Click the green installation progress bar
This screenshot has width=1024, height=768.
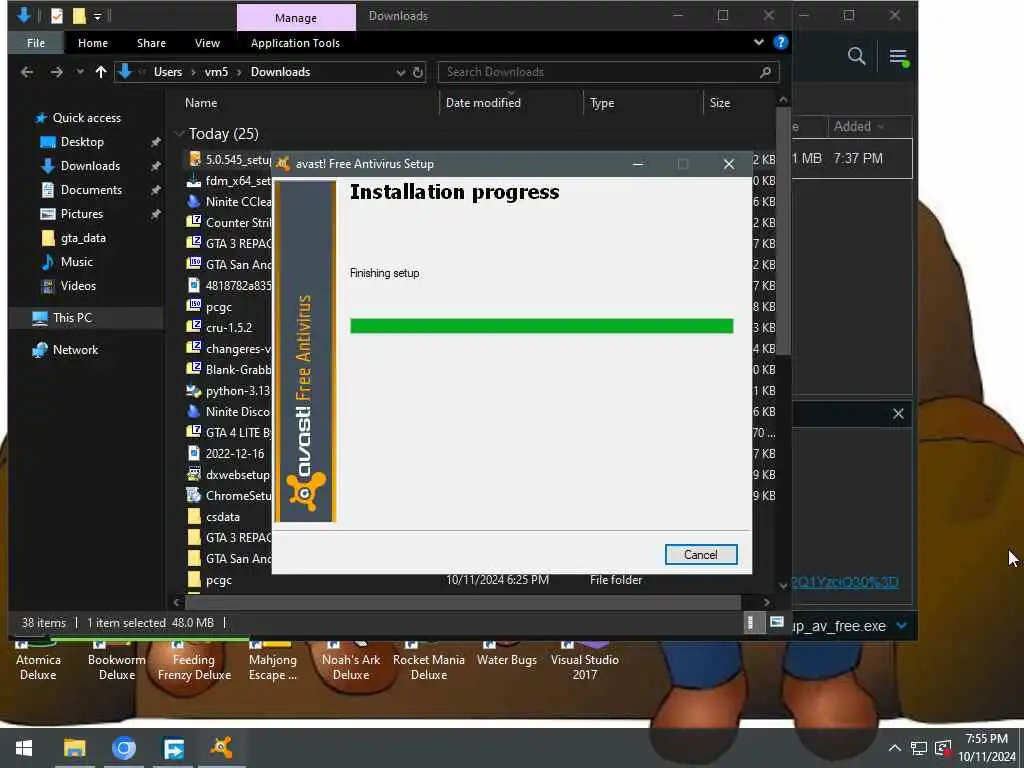(541, 326)
